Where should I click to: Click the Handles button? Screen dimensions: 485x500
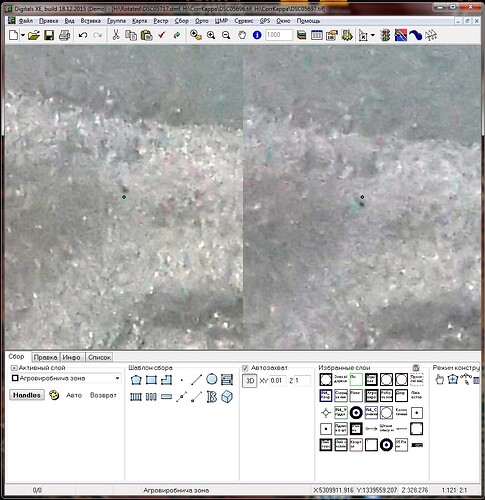tap(27, 395)
